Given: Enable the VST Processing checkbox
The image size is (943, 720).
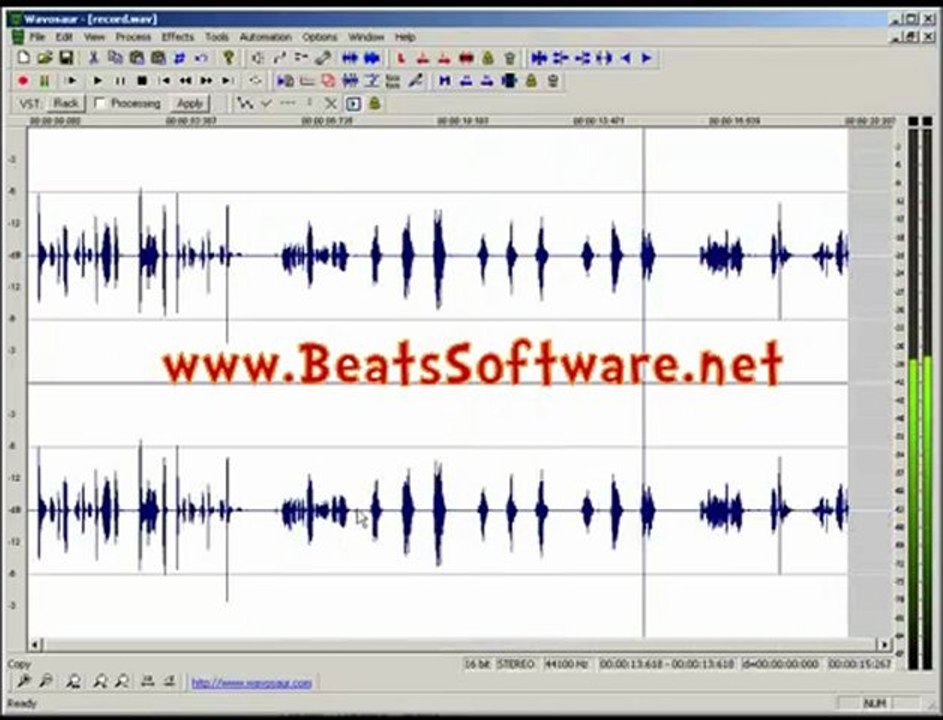Looking at the screenshot, I should [100, 103].
